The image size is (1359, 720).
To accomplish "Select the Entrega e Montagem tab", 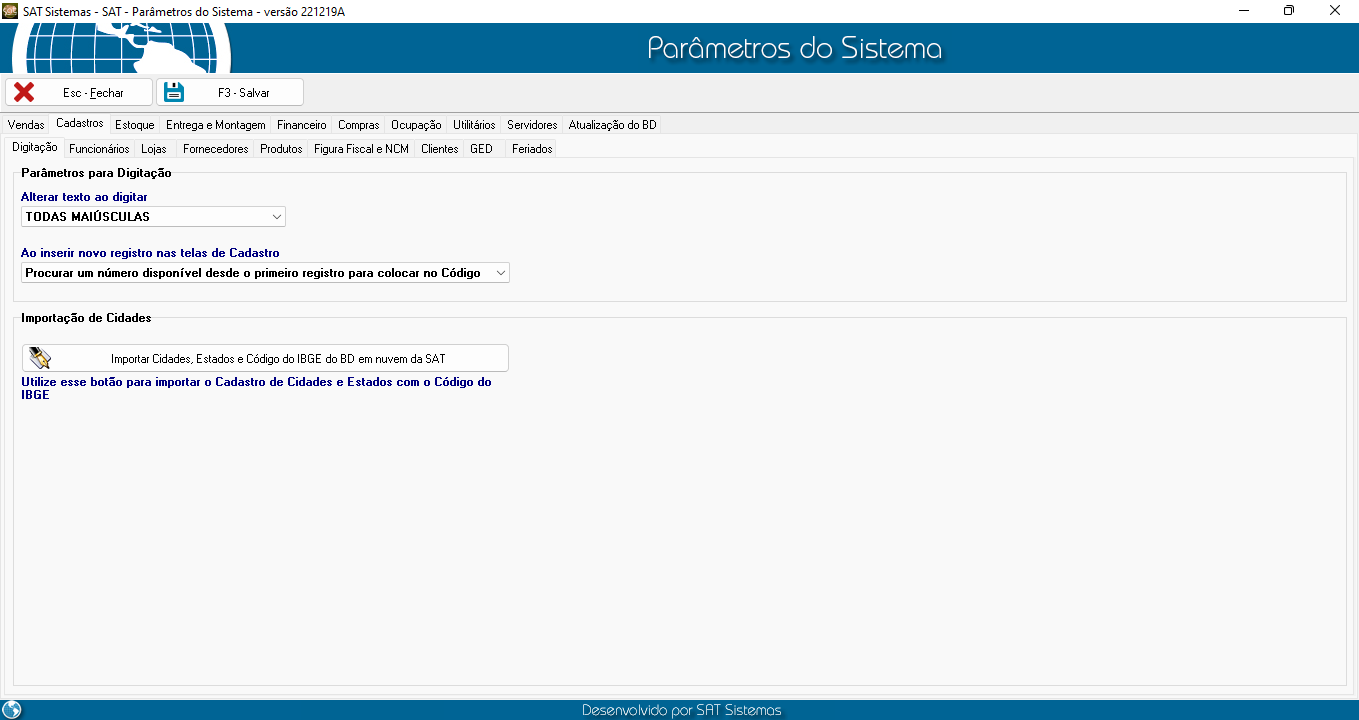I will 215,125.
